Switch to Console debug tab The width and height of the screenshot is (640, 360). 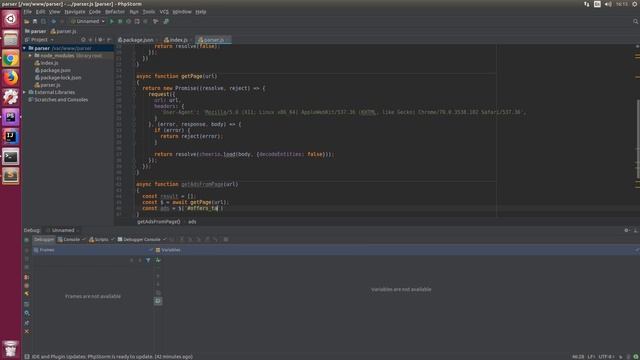[x=69, y=240]
